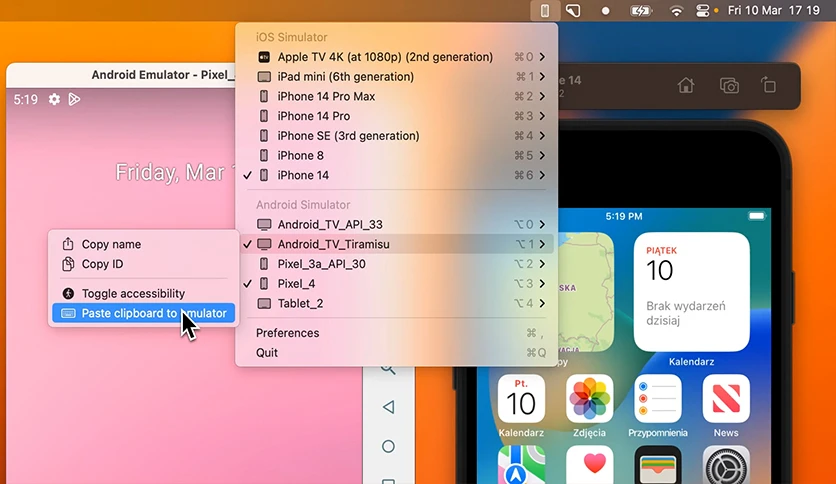The height and width of the screenshot is (484, 836).
Task: Expand iPhone 14 submenu chevron
Action: click(x=542, y=175)
